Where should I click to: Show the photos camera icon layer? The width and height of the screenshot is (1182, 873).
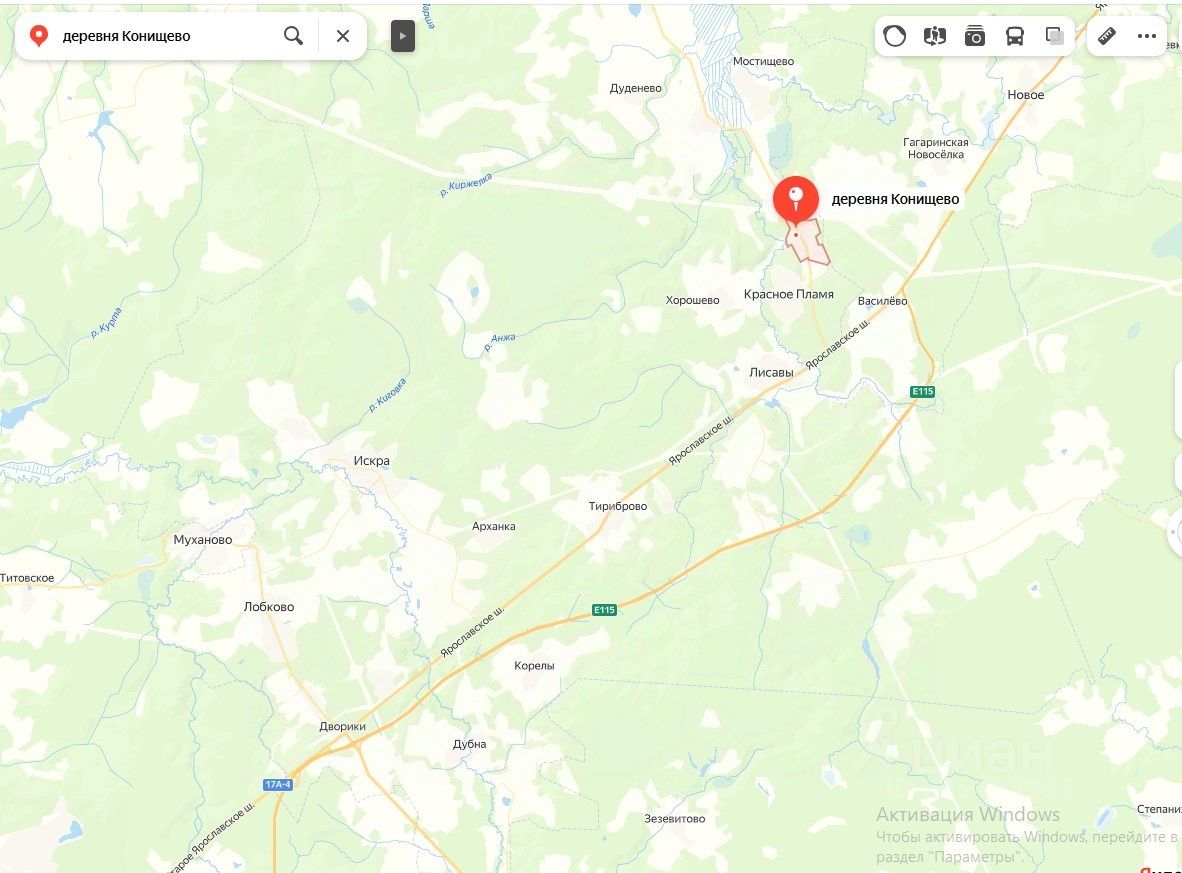pos(975,35)
